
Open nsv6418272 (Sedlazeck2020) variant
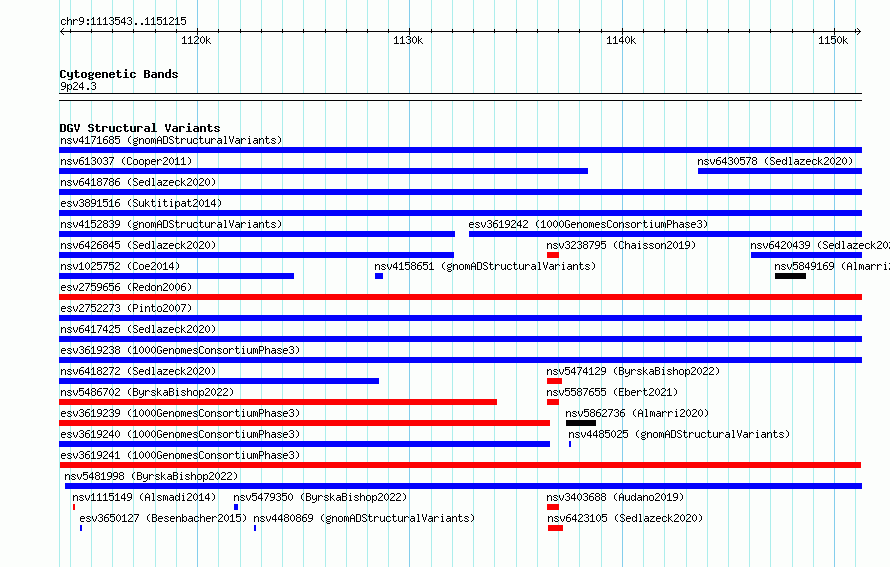[x=138, y=371]
